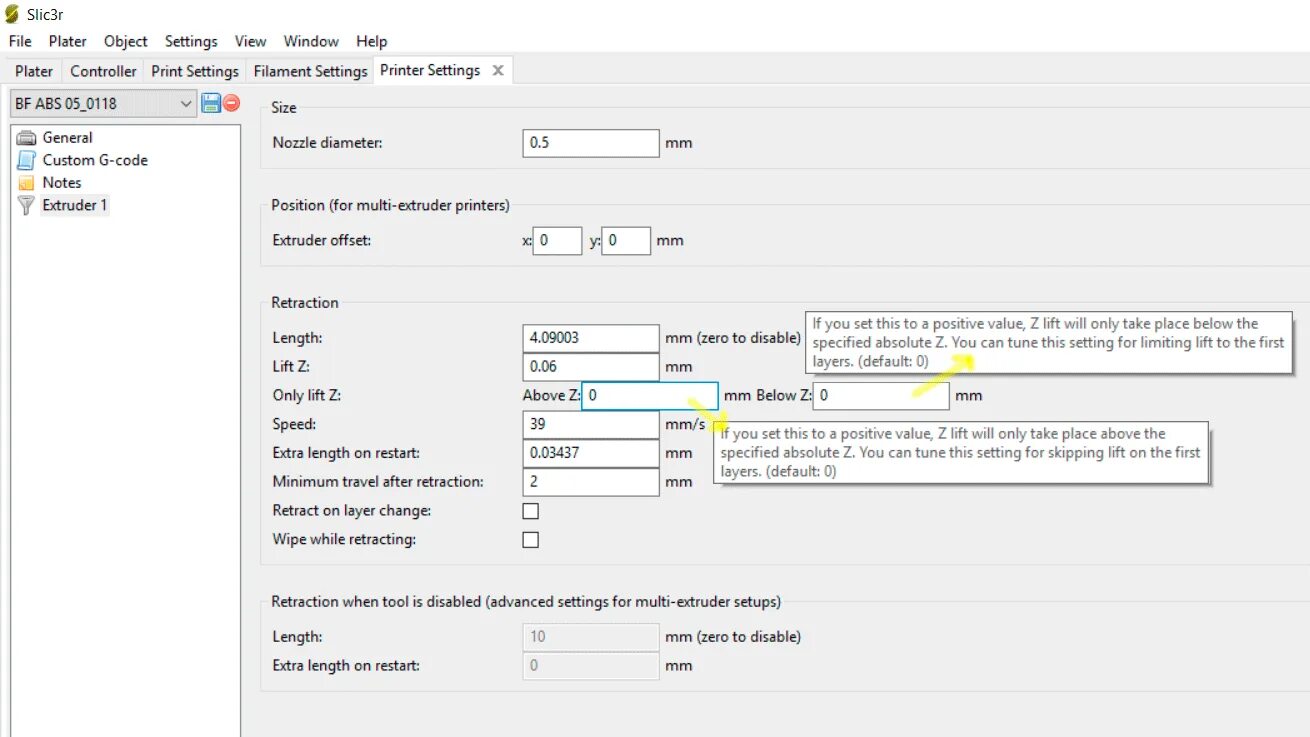Click the red delete preset icon
This screenshot has height=737, width=1310.
tap(231, 103)
